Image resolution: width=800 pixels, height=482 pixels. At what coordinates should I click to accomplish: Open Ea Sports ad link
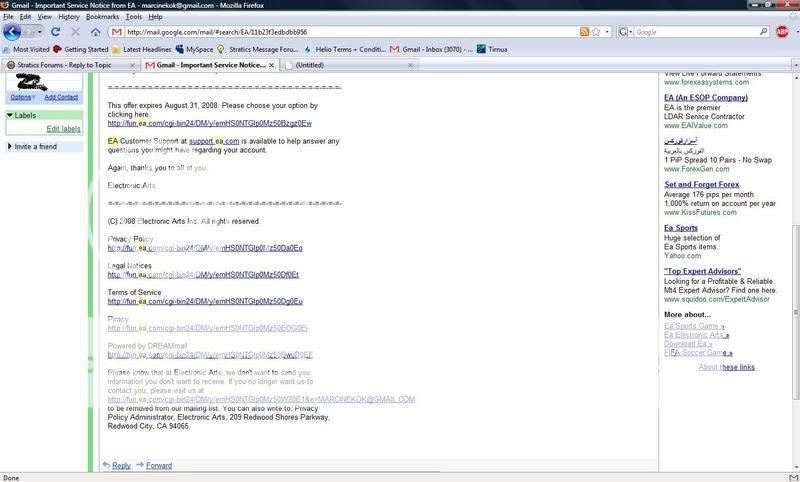[681, 228]
